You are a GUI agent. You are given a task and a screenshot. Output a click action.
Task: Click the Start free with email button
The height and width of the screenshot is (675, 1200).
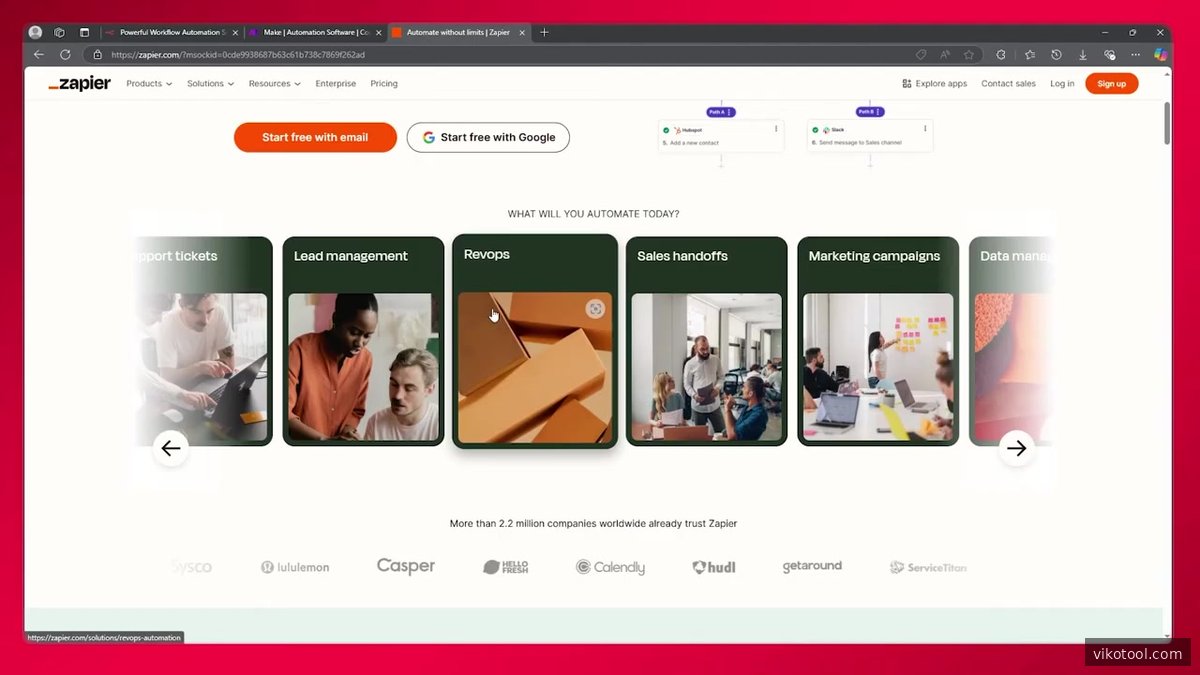click(x=315, y=137)
